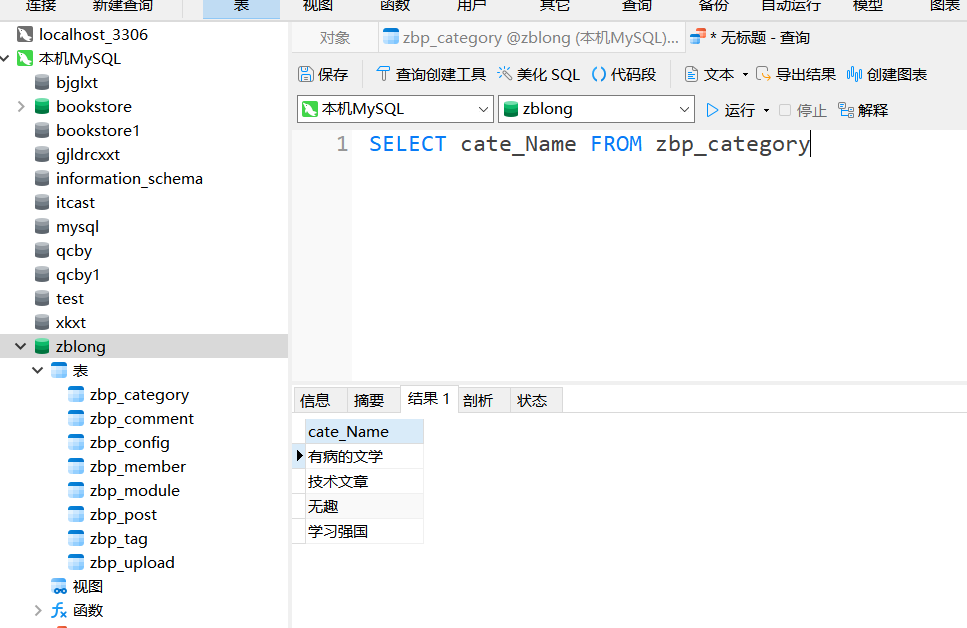The height and width of the screenshot is (628, 967).
Task: Open the dropdown arrow next to 文本
Action: (x=745, y=75)
